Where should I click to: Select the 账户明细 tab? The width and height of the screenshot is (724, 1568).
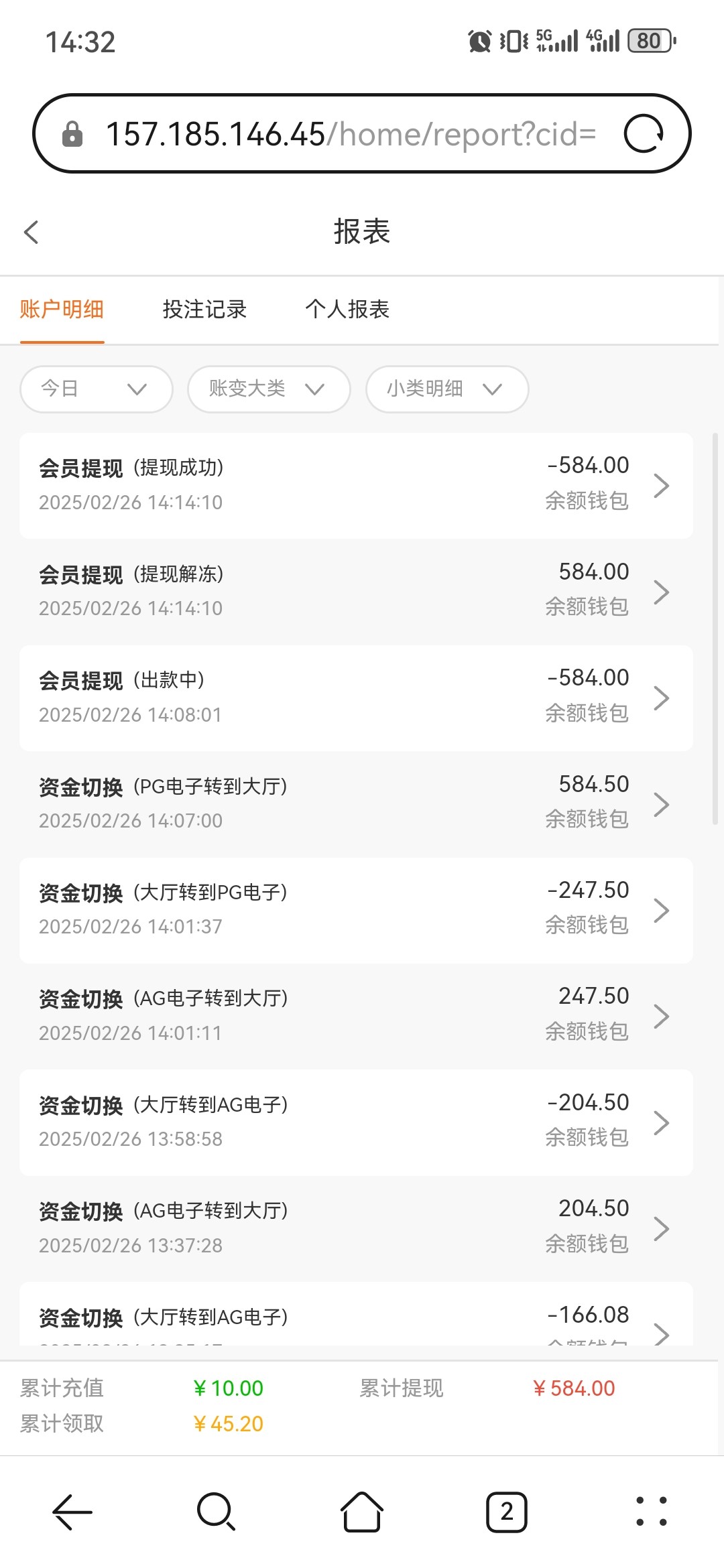click(x=62, y=310)
